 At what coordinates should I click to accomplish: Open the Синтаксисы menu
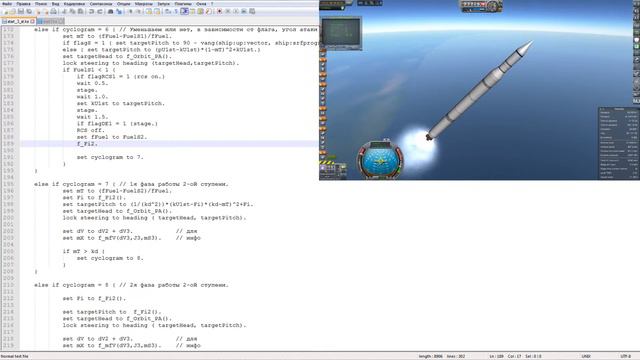[x=101, y=4]
